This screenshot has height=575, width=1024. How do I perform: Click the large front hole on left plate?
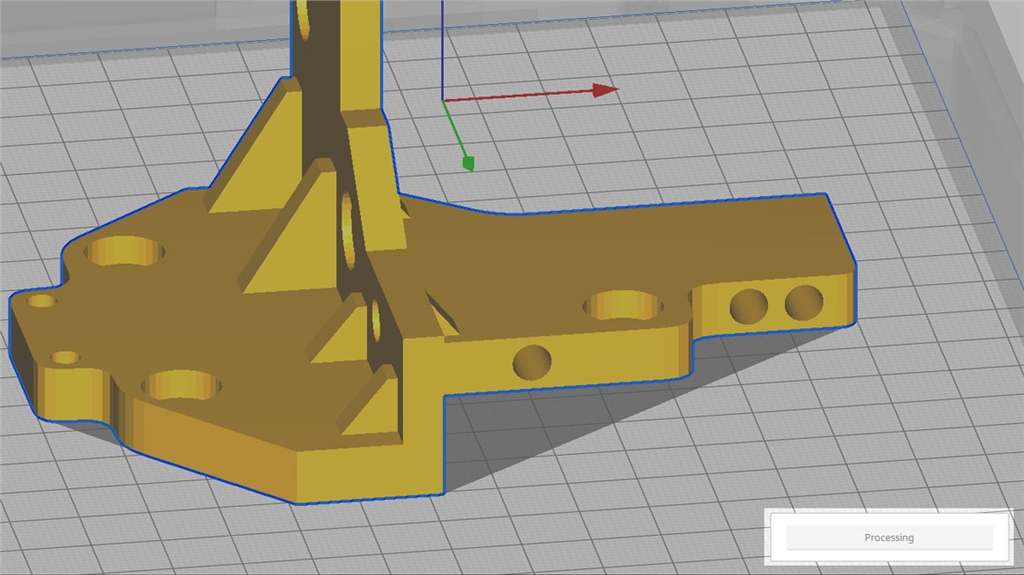pos(180,384)
